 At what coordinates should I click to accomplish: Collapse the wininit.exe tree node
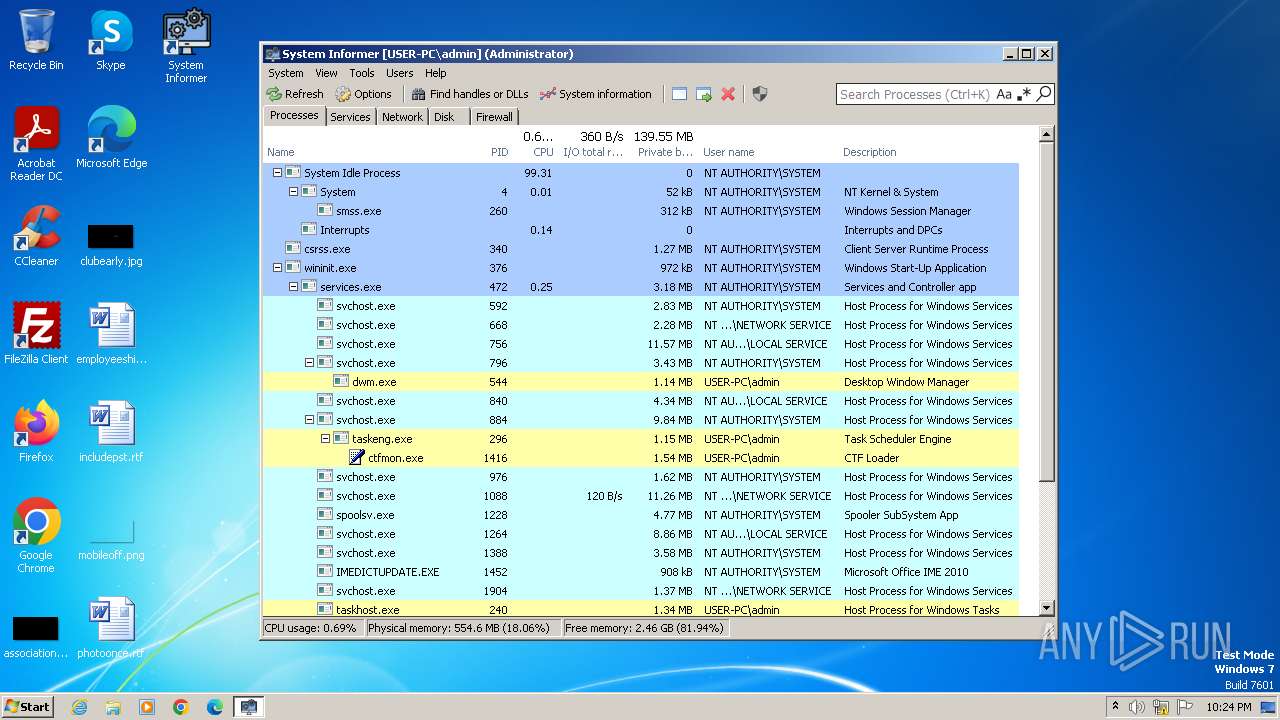point(277,268)
